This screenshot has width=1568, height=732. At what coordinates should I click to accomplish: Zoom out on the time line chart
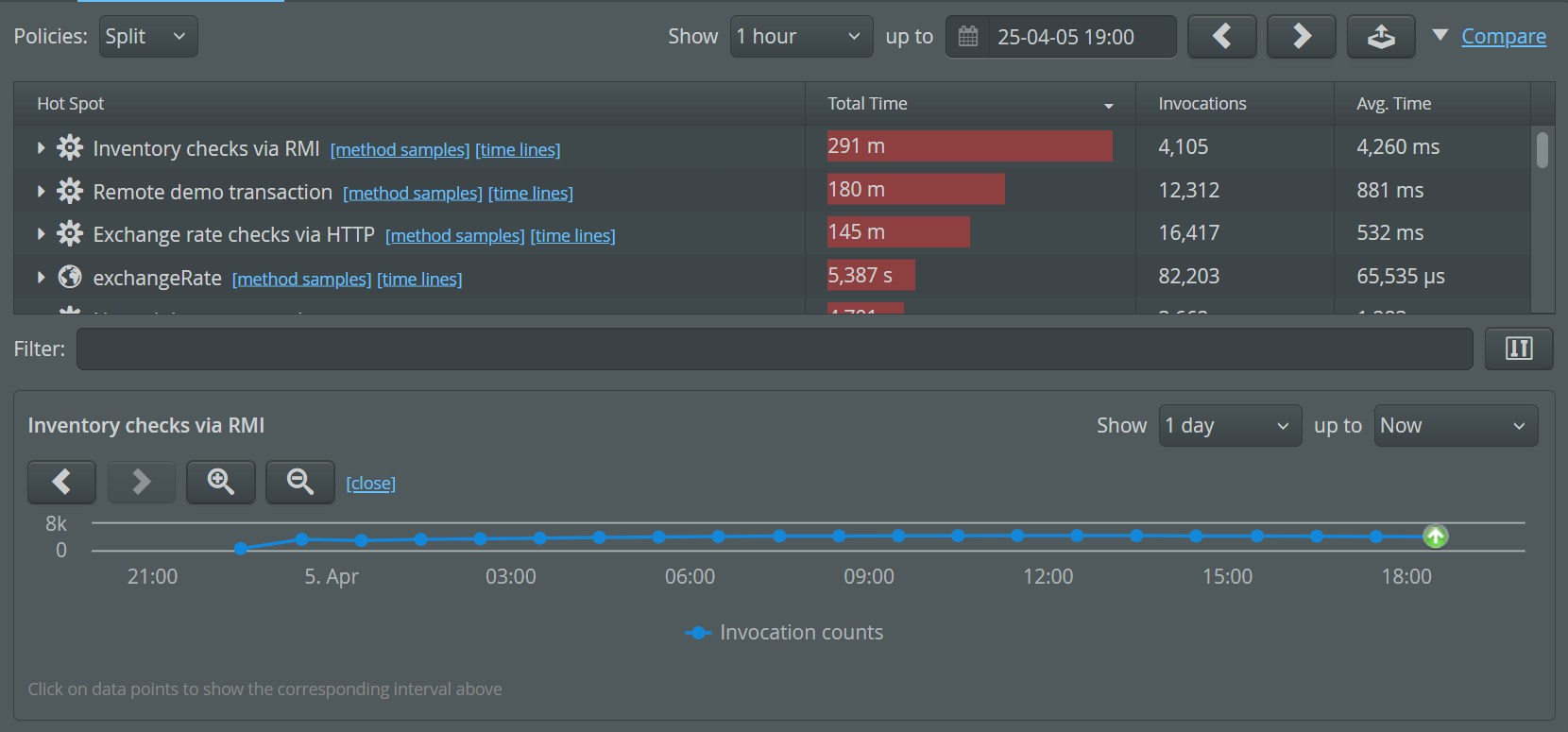click(x=300, y=483)
